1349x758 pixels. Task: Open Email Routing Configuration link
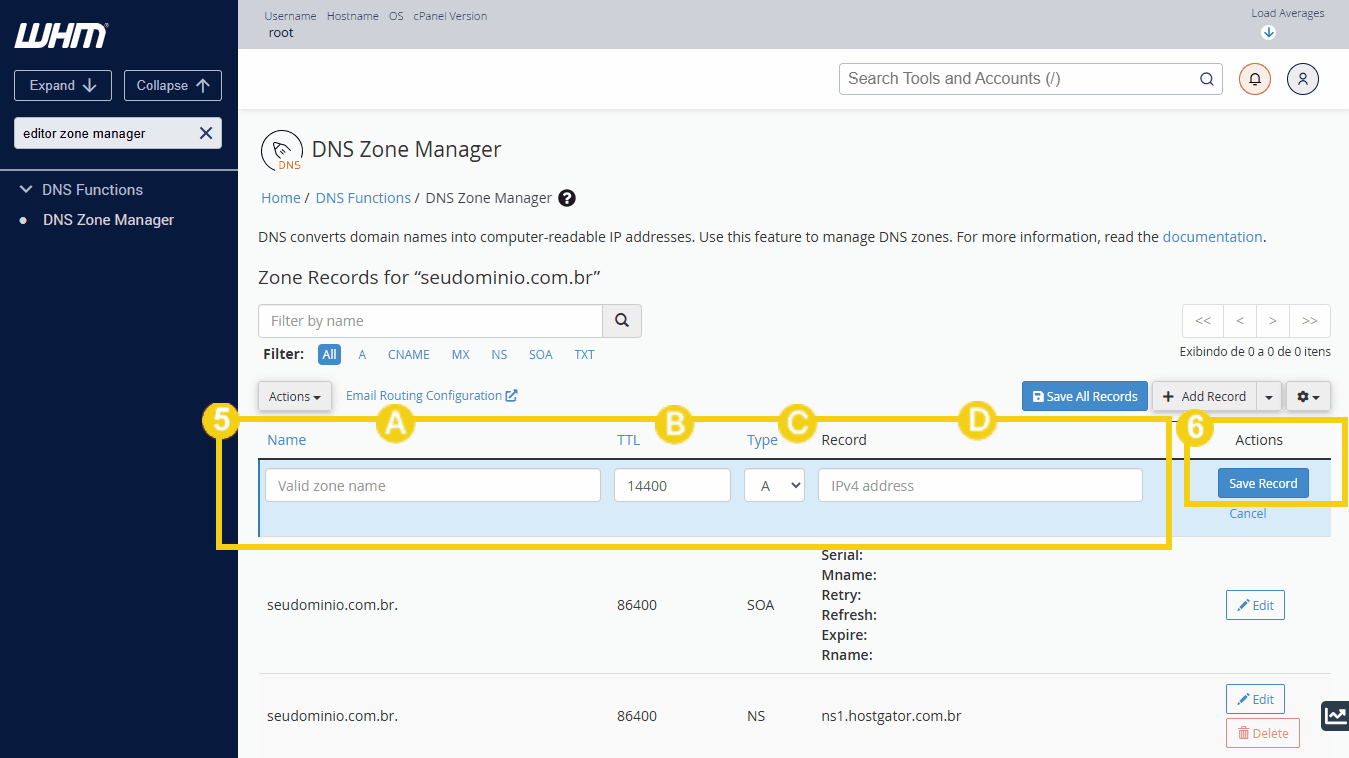(x=431, y=395)
